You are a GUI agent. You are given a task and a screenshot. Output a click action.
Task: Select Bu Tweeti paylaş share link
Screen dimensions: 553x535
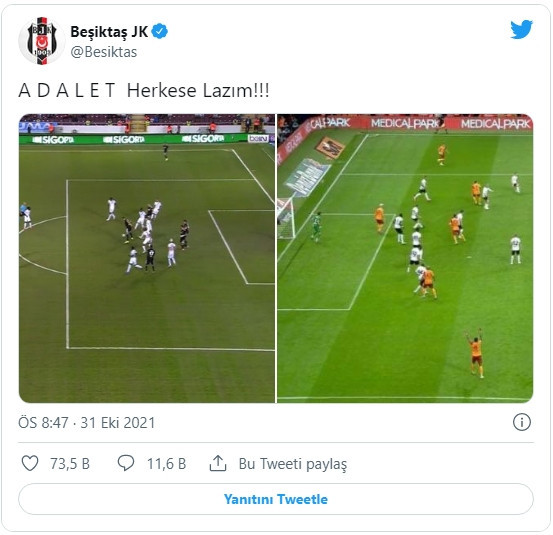tap(293, 464)
